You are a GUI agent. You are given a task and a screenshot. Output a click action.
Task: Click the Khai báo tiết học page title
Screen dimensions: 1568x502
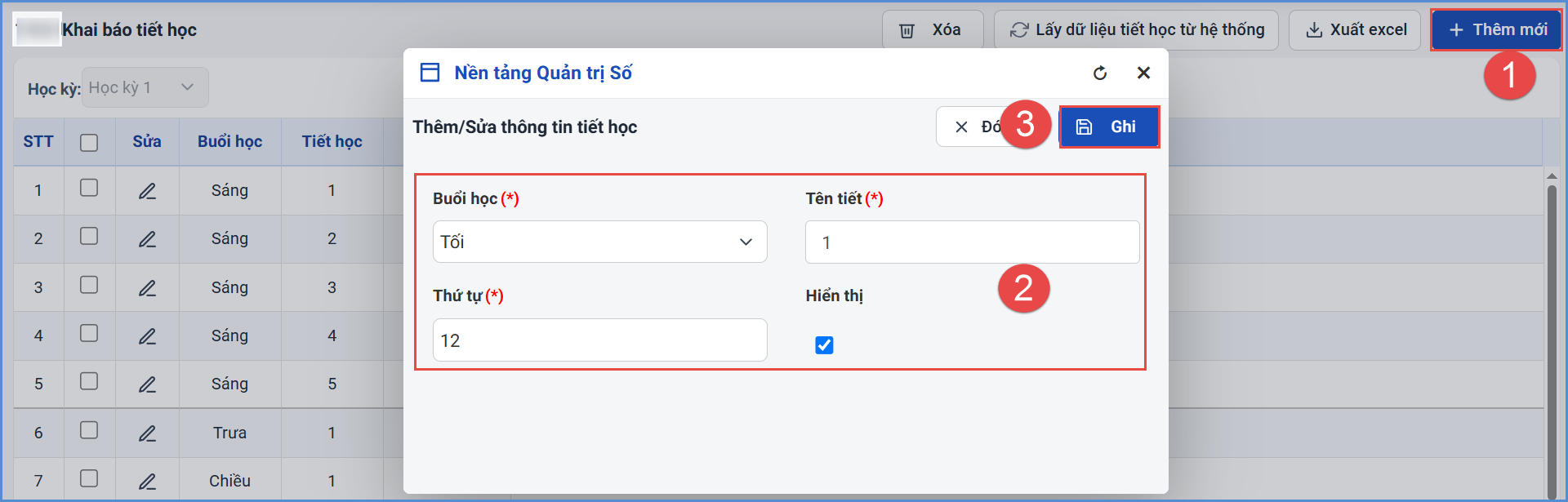[129, 30]
